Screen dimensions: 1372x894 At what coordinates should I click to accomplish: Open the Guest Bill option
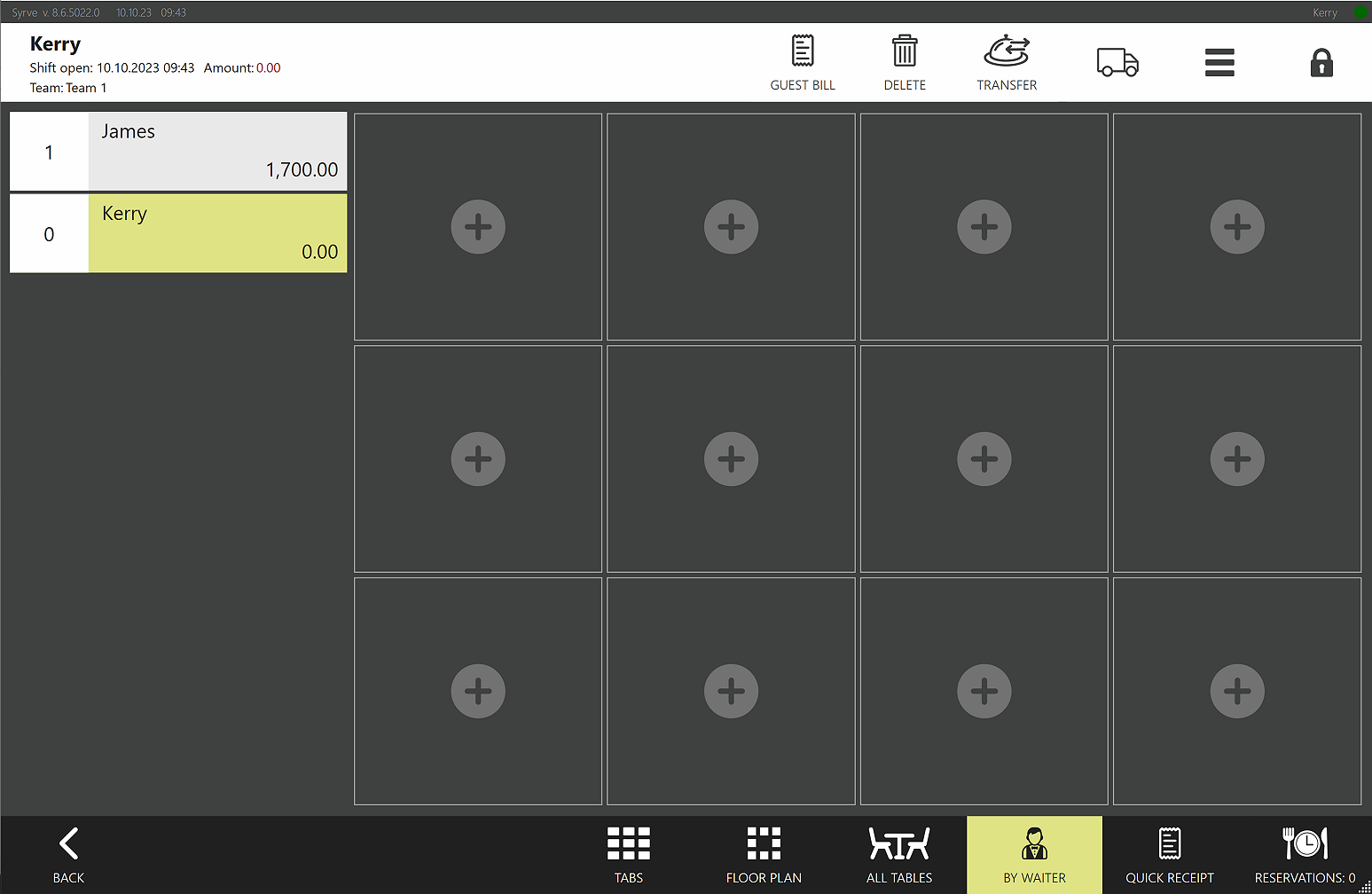point(802,62)
